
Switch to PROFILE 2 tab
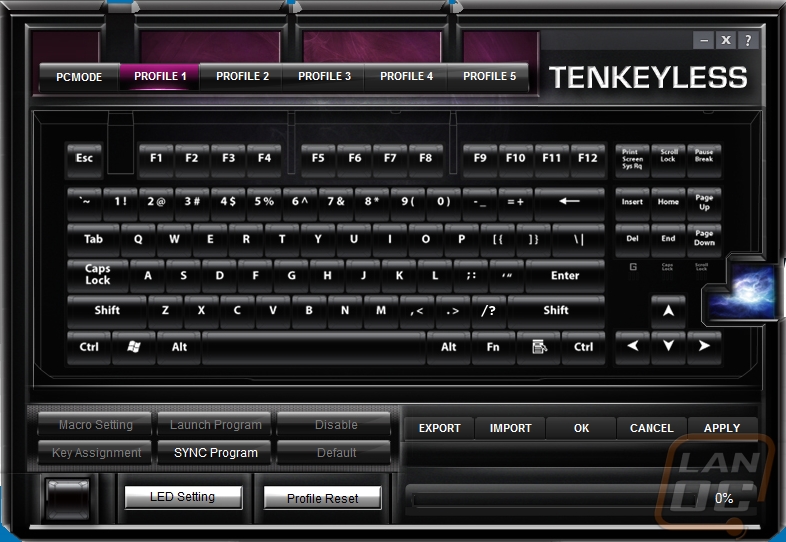pyautogui.click(x=242, y=77)
